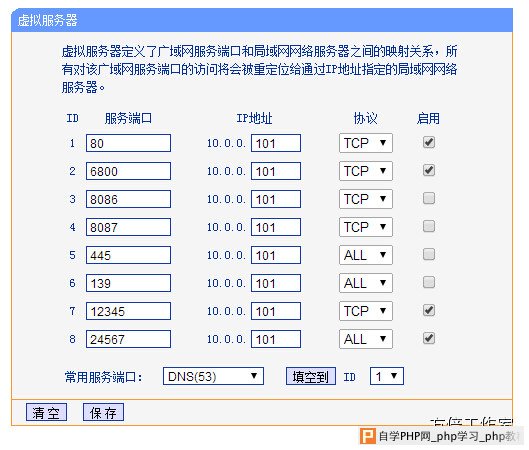Open the ALL protocol dropdown for port 445
Screen dimensions: 529x450
coord(366,255)
